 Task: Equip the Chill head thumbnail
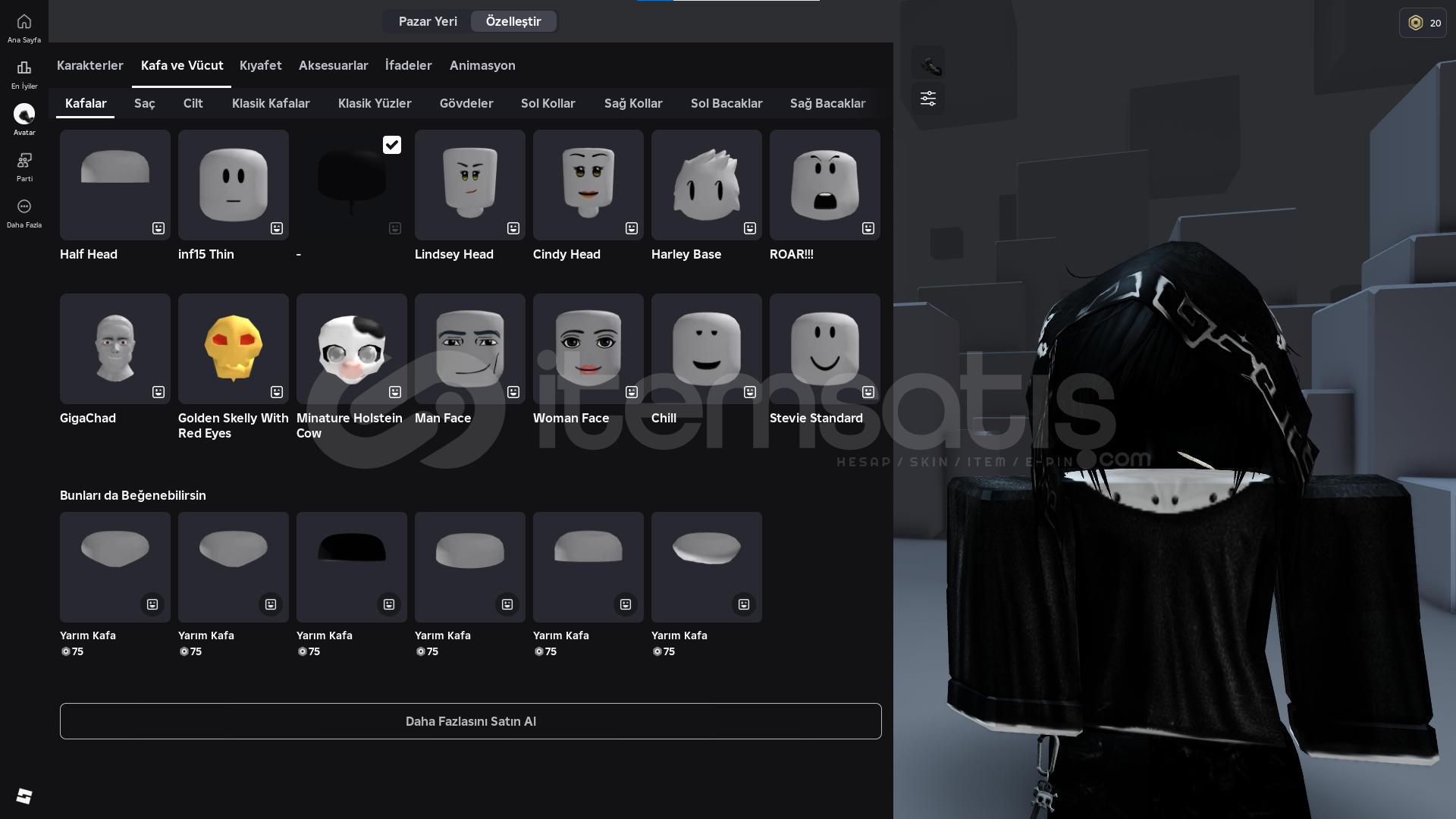(707, 349)
